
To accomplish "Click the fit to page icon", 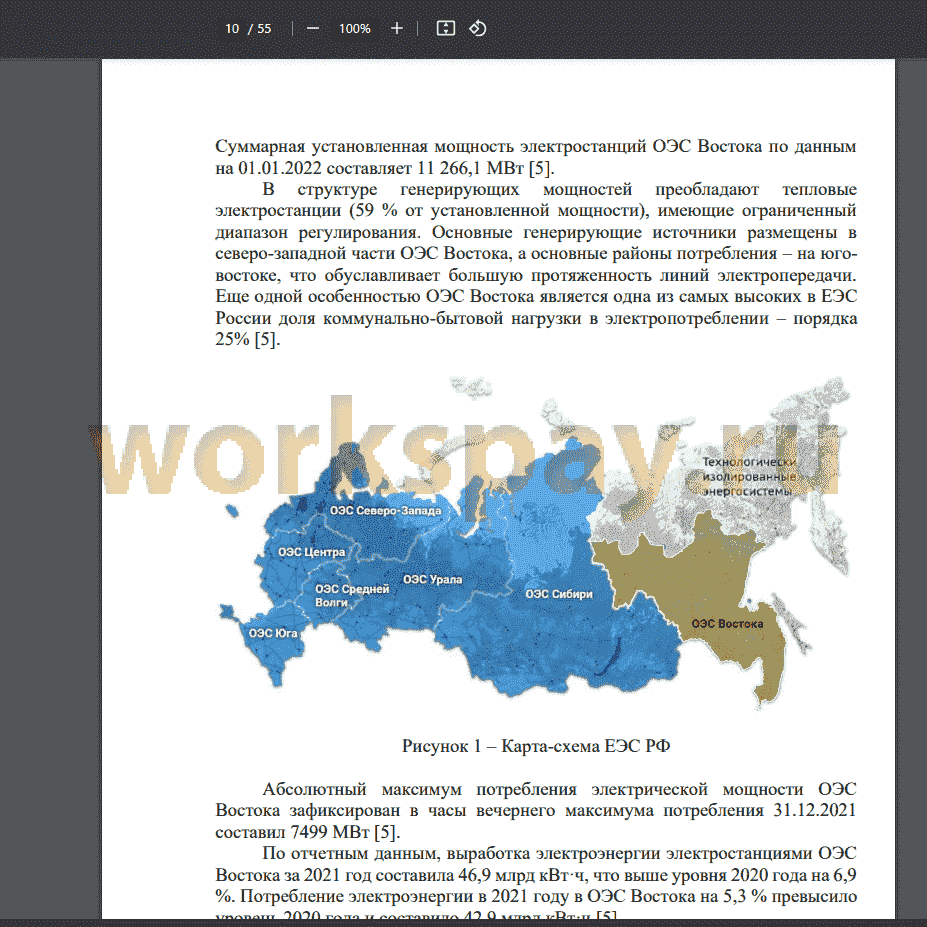I will pos(445,28).
